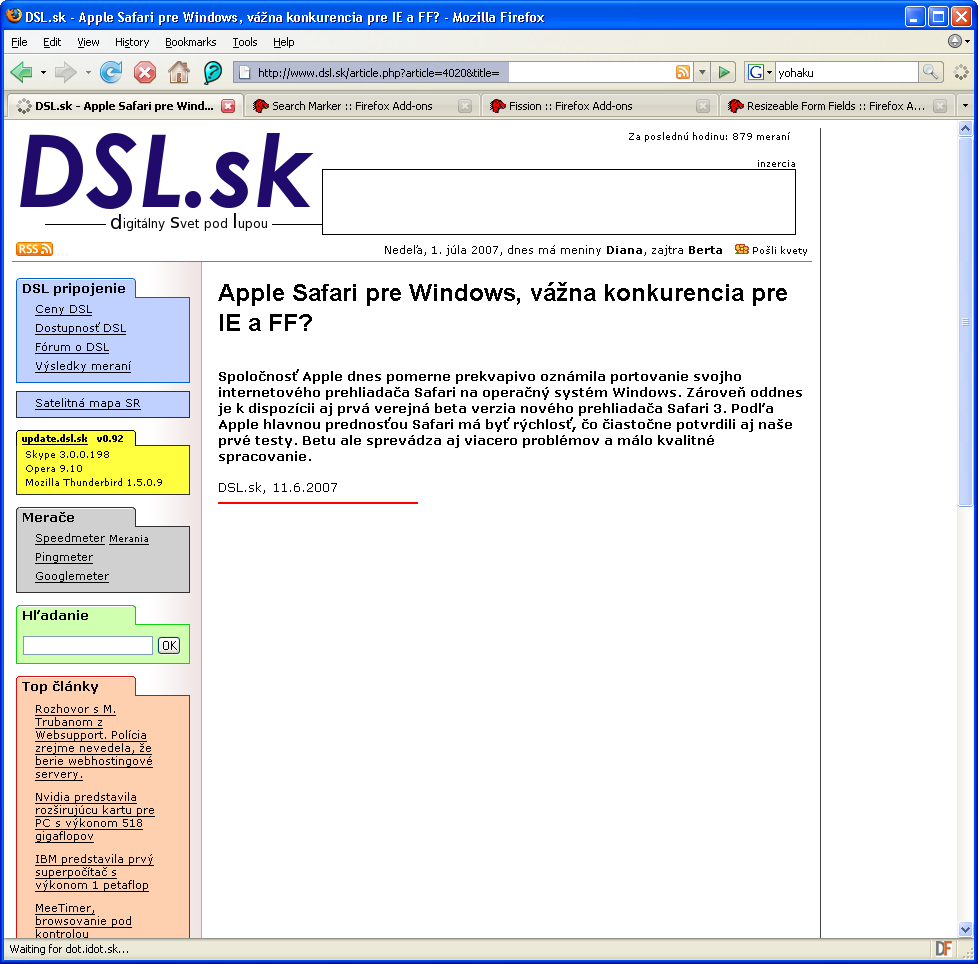Switch to the Search Marker add-ons tab

(x=362, y=106)
